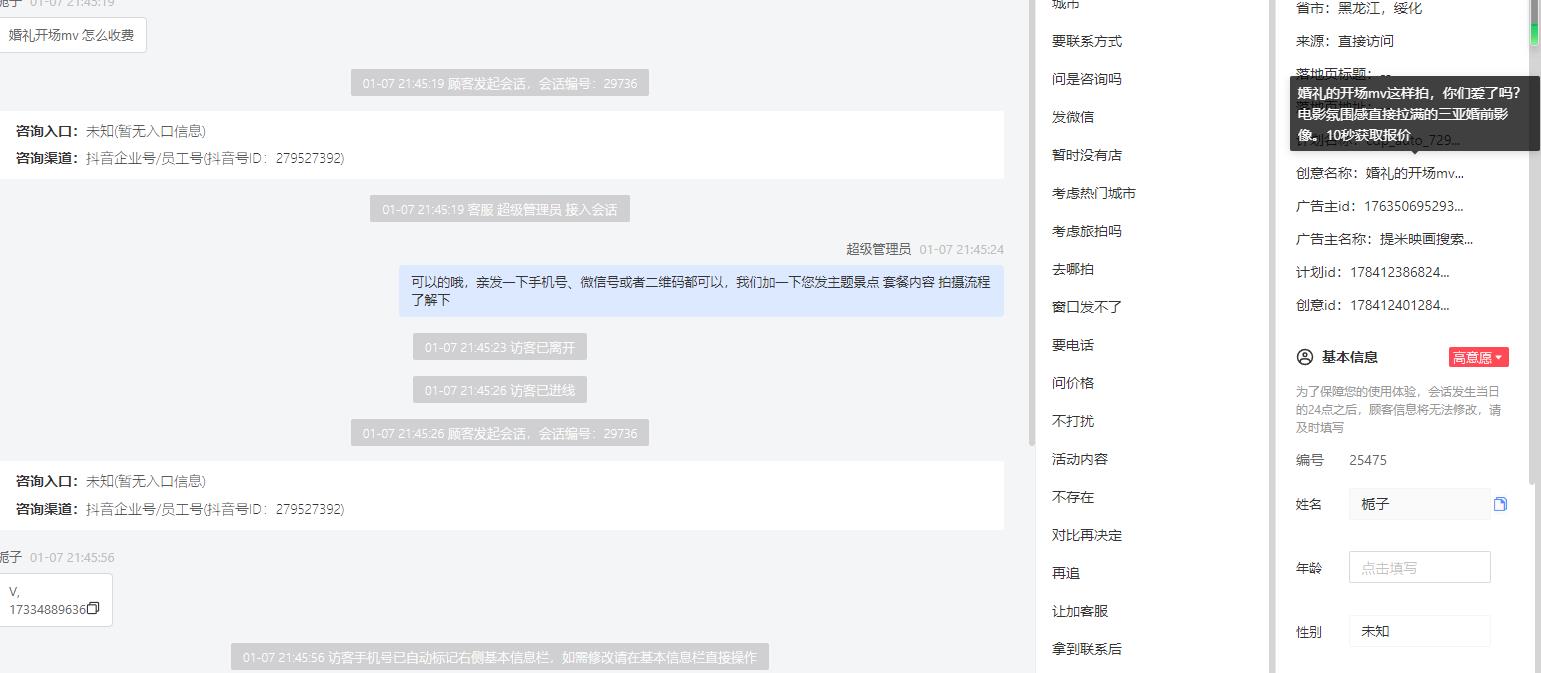Image resolution: width=1541 pixels, height=673 pixels.
Task: Click the first 咨询渠道 抖音企业号 line
Action: [x=180, y=158]
